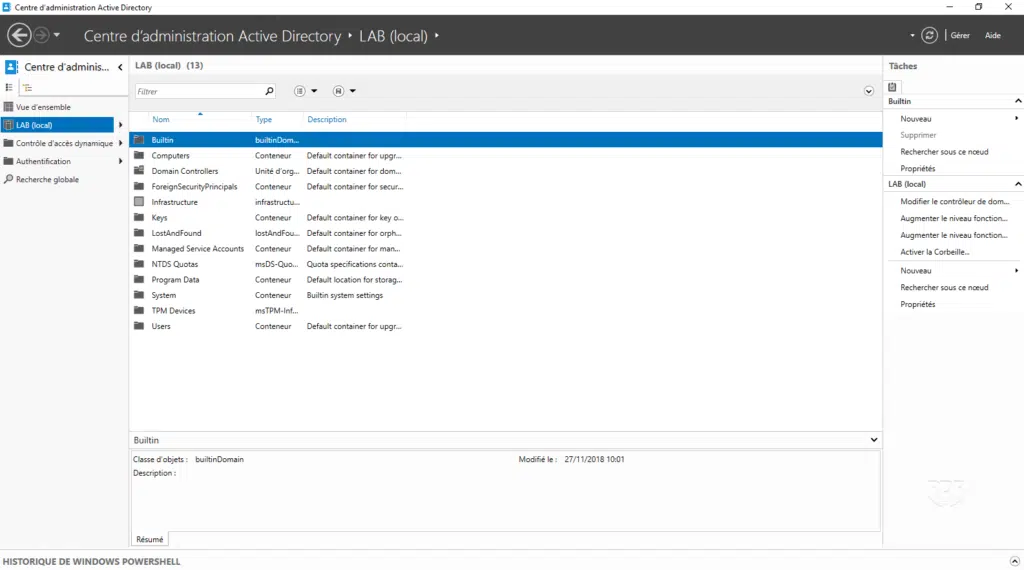The height and width of the screenshot is (570, 1024).
Task: Click the Users row name
Action: (161, 326)
